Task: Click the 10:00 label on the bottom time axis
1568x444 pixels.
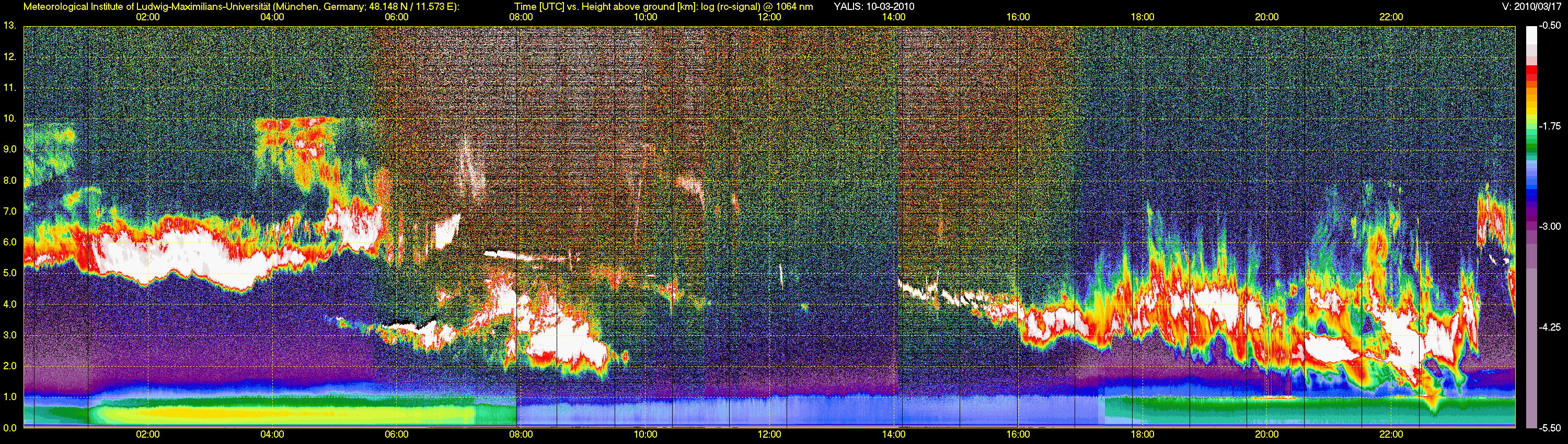Action: pos(645,435)
